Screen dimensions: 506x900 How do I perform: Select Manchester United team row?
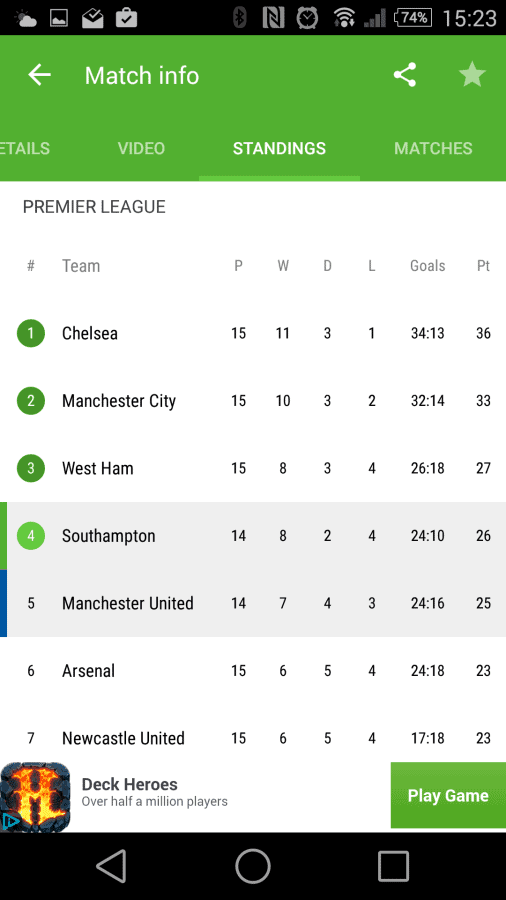click(x=253, y=603)
